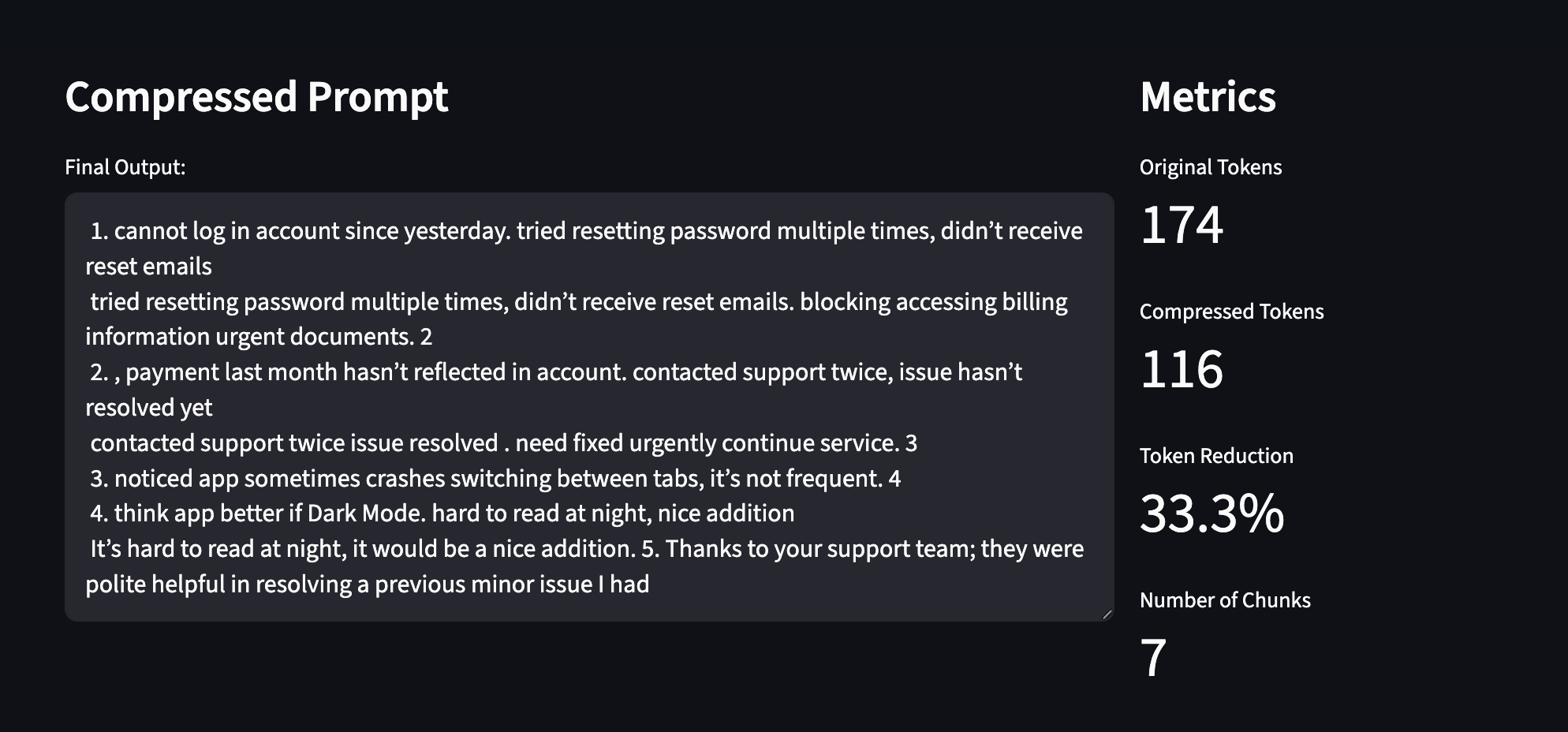Image resolution: width=1568 pixels, height=732 pixels.
Task: Click the 33.3% token reduction value
Action: (1212, 514)
